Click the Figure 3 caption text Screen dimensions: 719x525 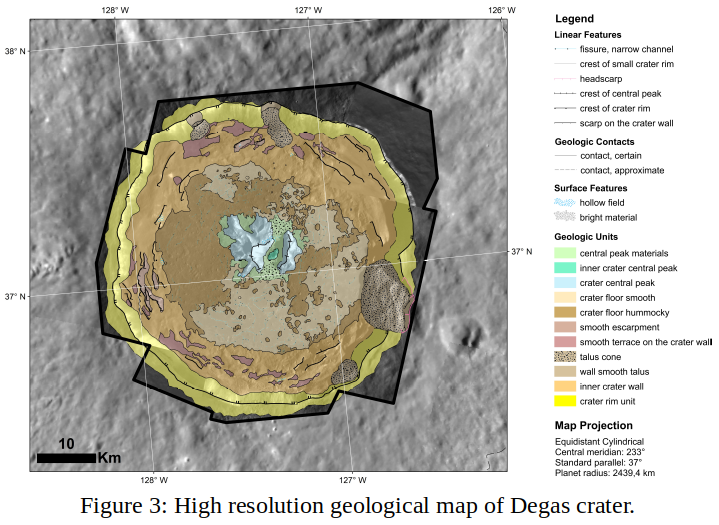click(x=357, y=506)
